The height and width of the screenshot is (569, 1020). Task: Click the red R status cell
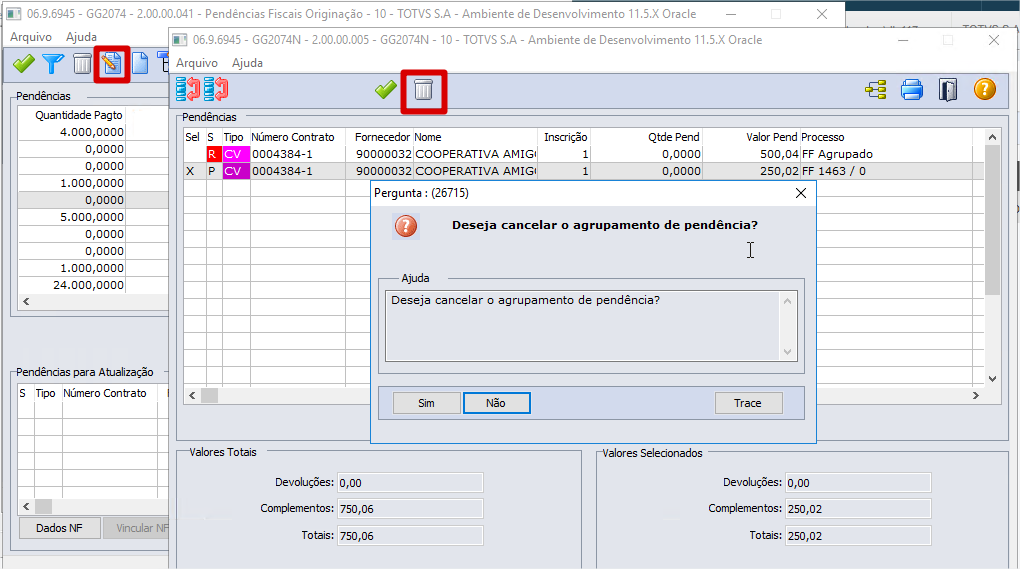tap(213, 154)
